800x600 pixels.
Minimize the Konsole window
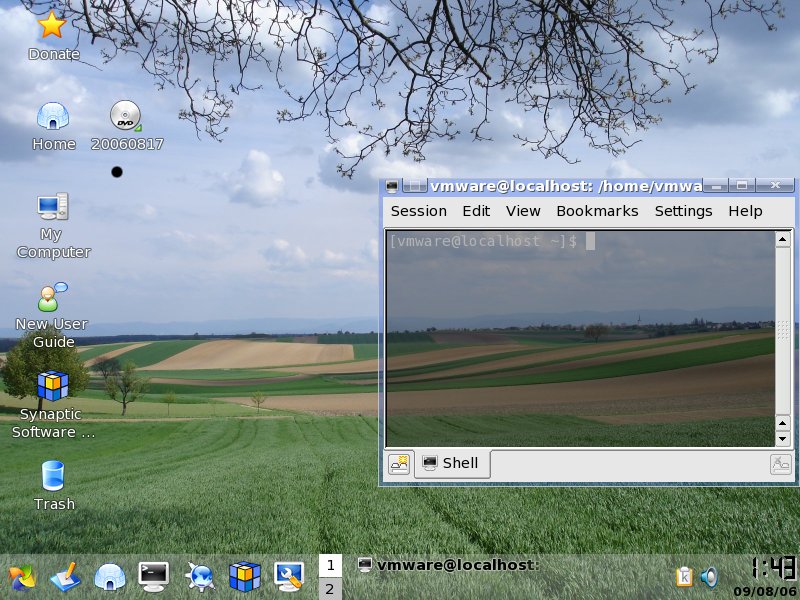coord(716,186)
